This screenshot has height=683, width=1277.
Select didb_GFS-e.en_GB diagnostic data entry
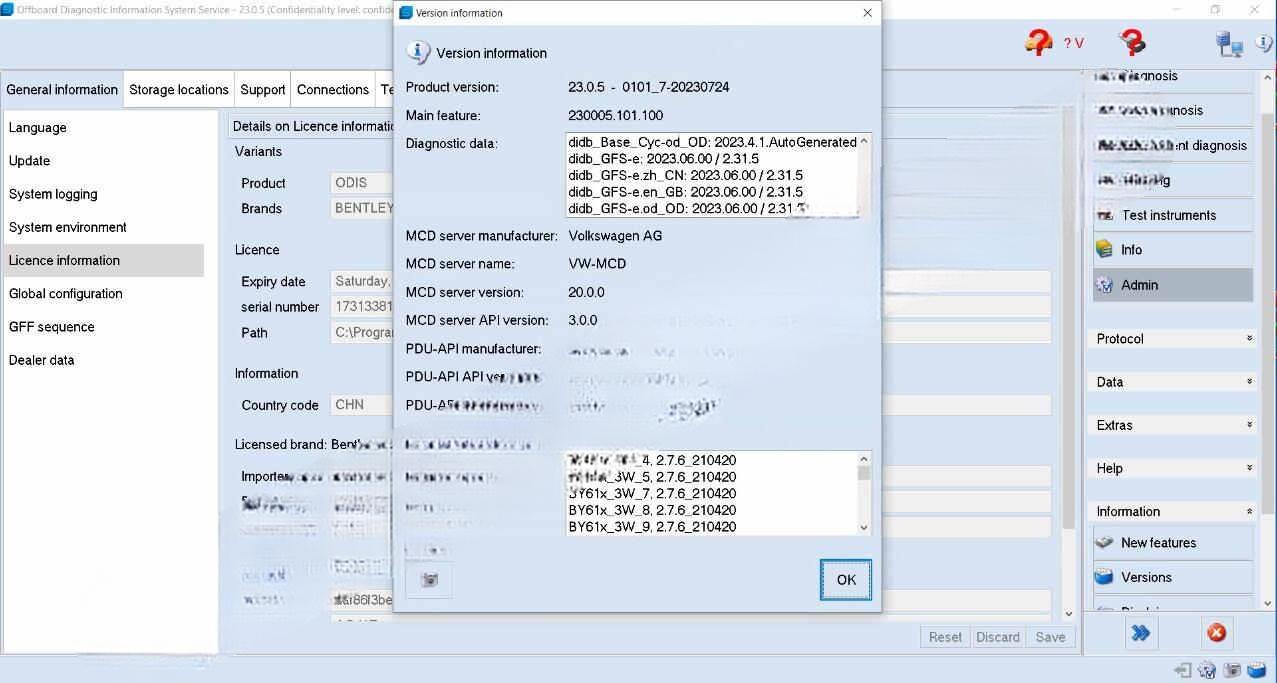click(x=685, y=192)
